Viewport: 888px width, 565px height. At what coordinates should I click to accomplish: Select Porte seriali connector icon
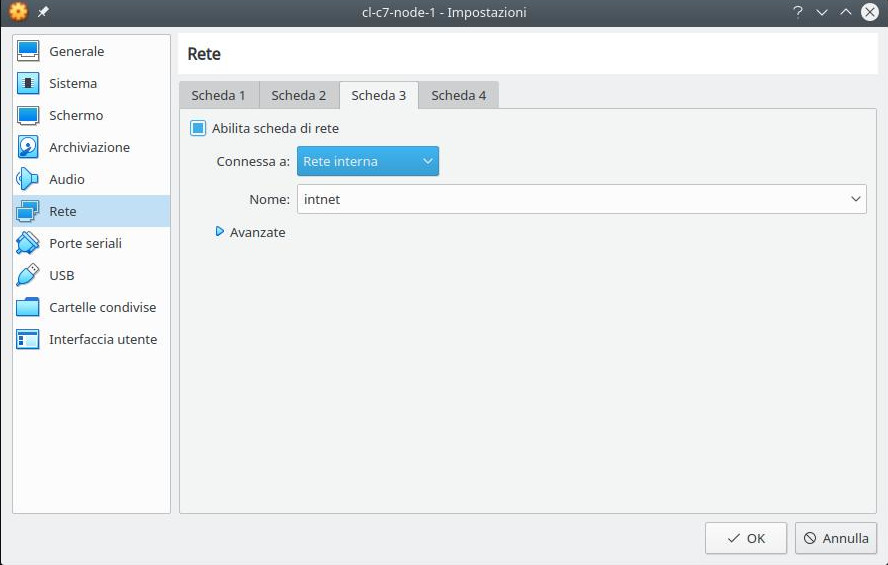[28, 243]
